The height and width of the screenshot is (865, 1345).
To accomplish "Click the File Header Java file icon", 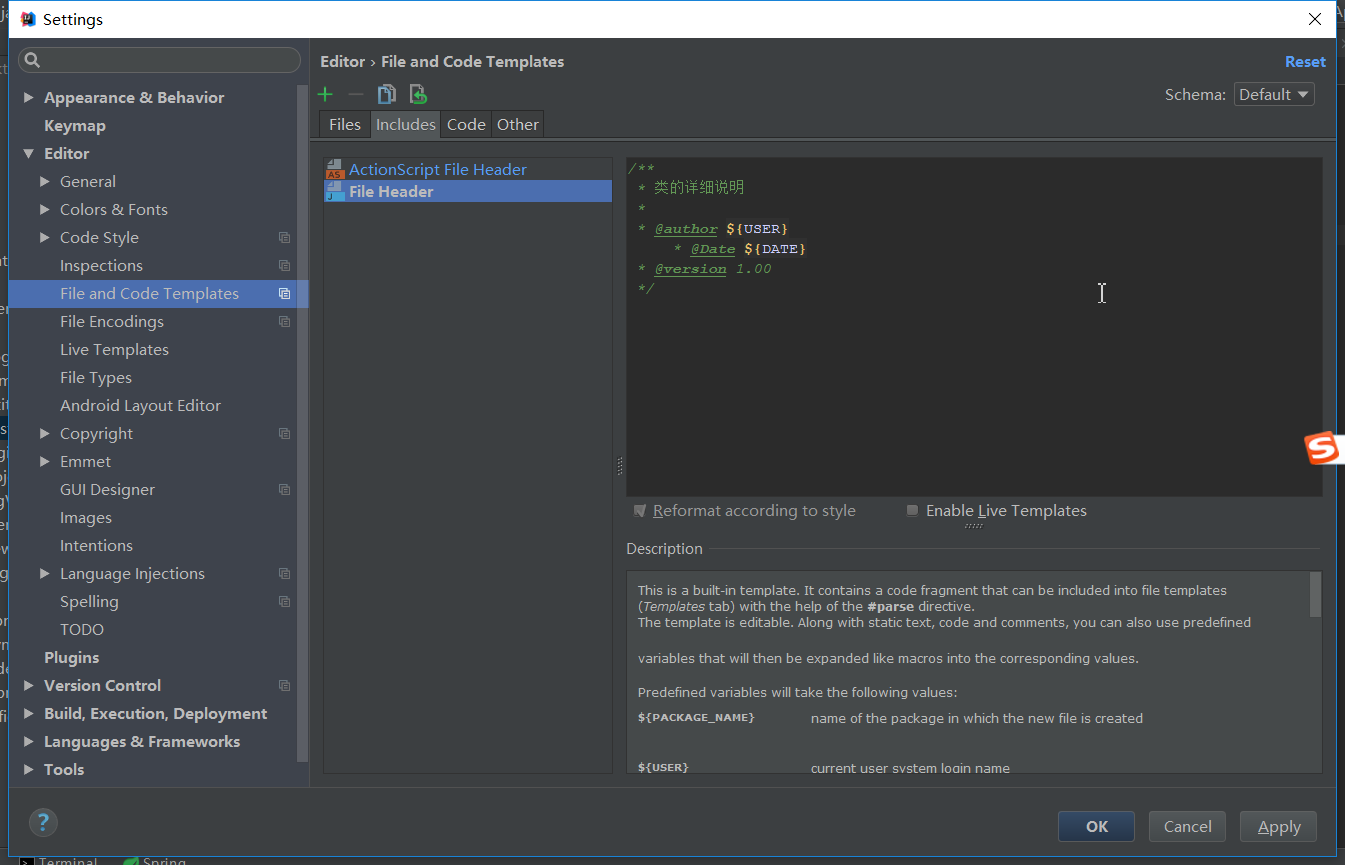I will tap(335, 192).
